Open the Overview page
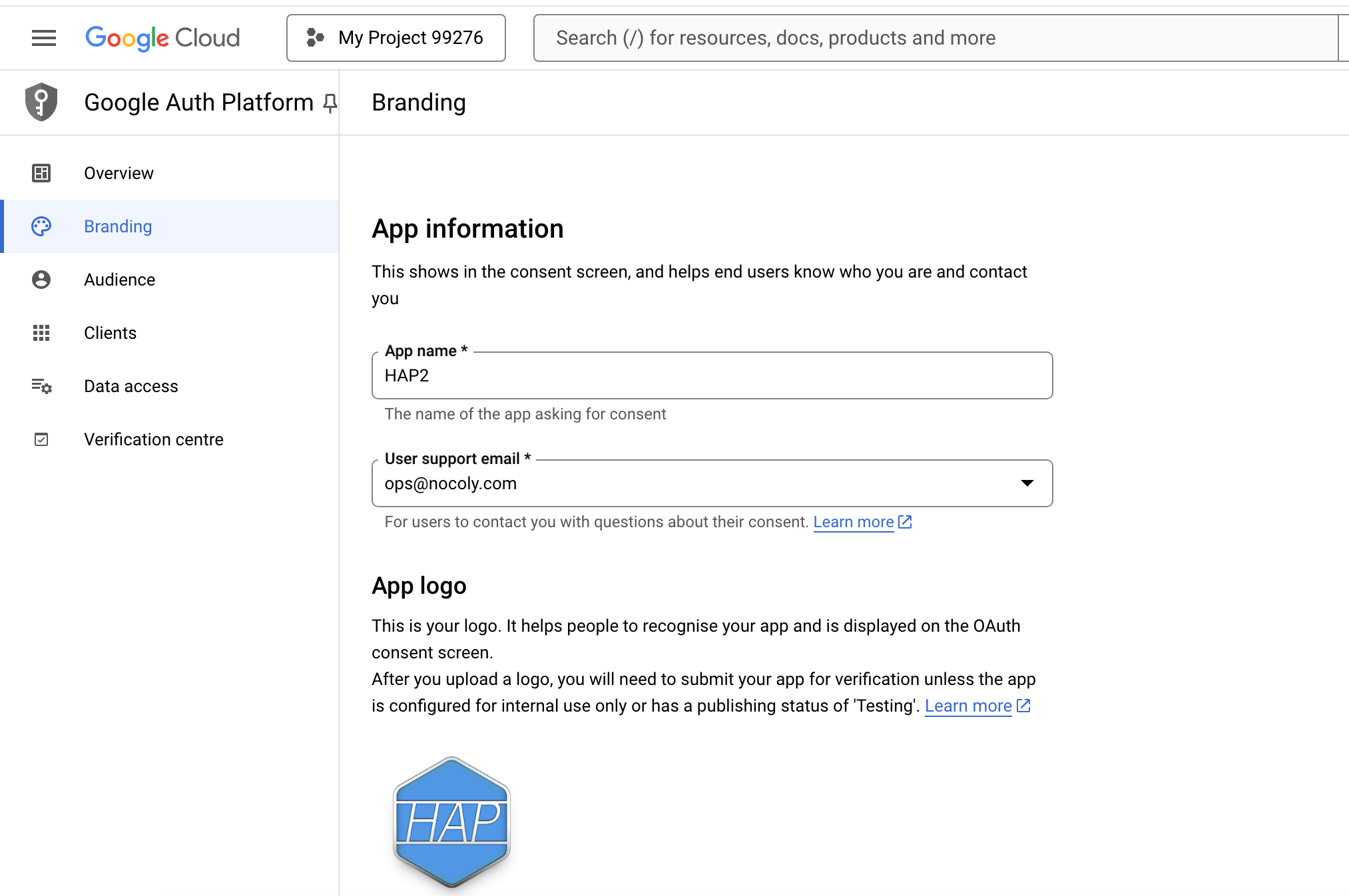Screen dimensions: 1349x896 point(170,173)
